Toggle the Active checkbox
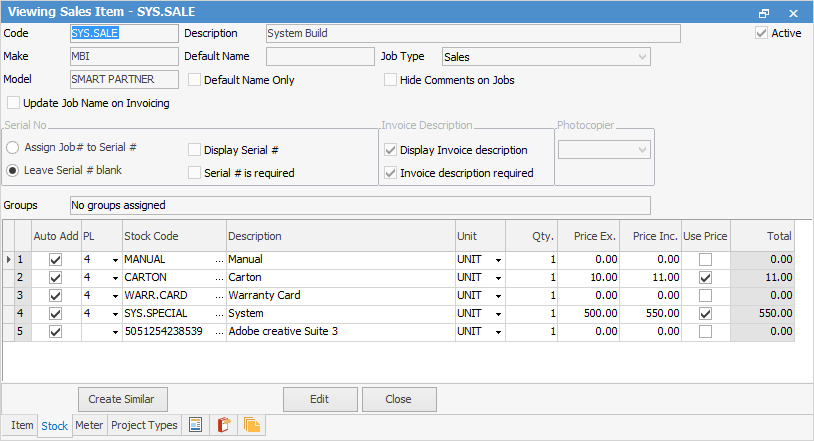 click(x=762, y=33)
